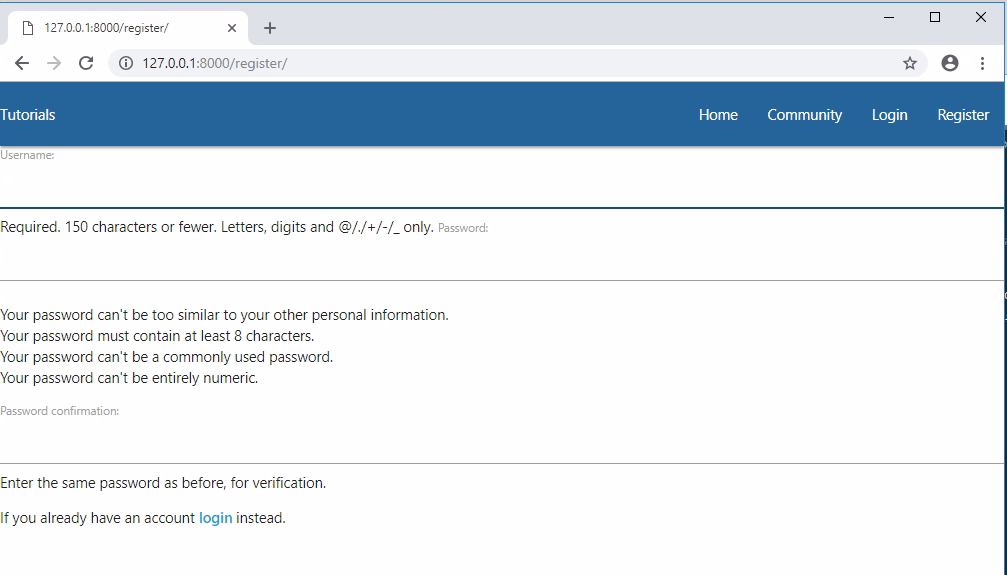The height and width of the screenshot is (575, 1007).
Task: Follow the blue login link
Action: pyautogui.click(x=215, y=518)
